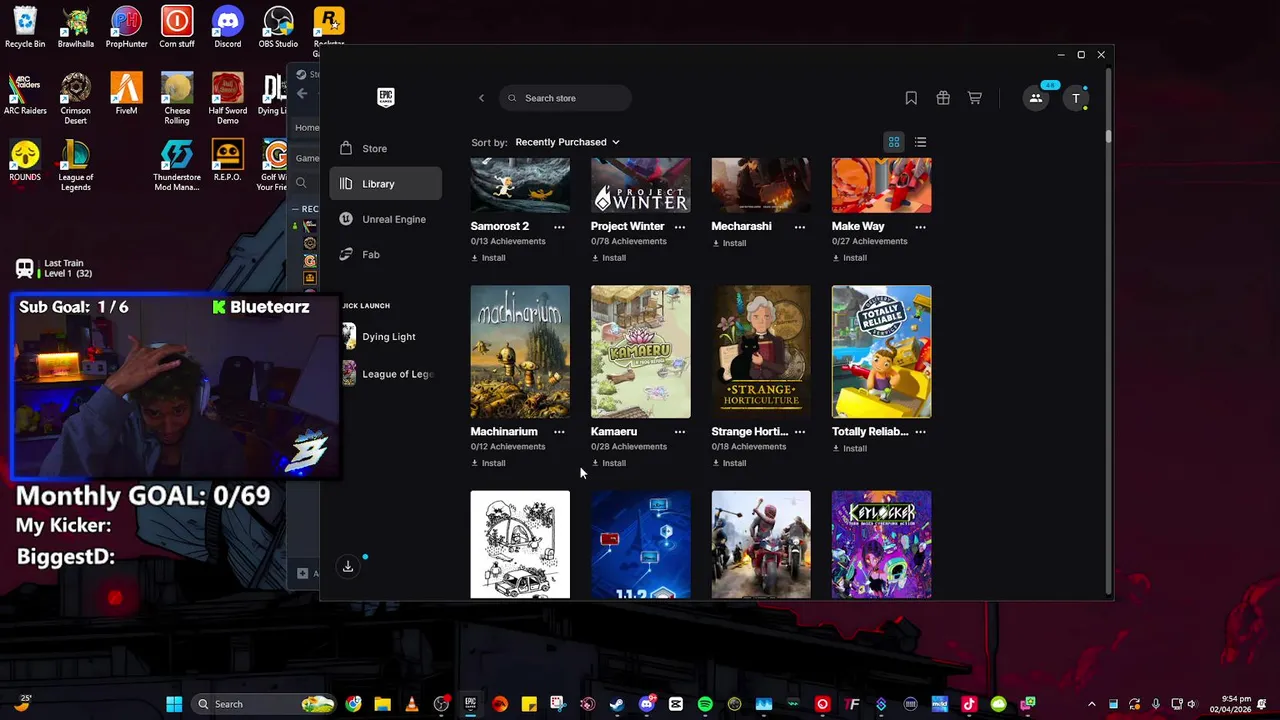Open the Strange Horticulture cover thumbnail
The image size is (1280, 720).
coord(761,352)
